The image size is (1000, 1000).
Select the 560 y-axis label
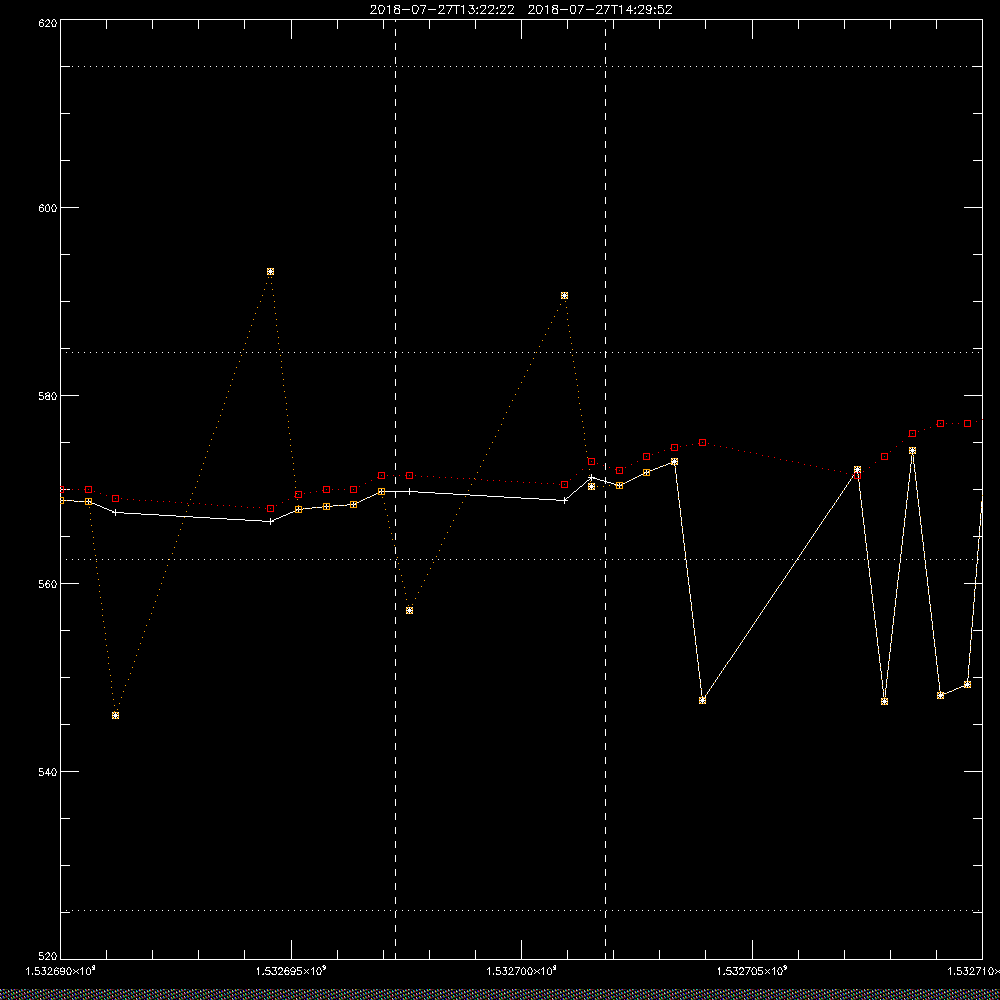tap(48, 584)
